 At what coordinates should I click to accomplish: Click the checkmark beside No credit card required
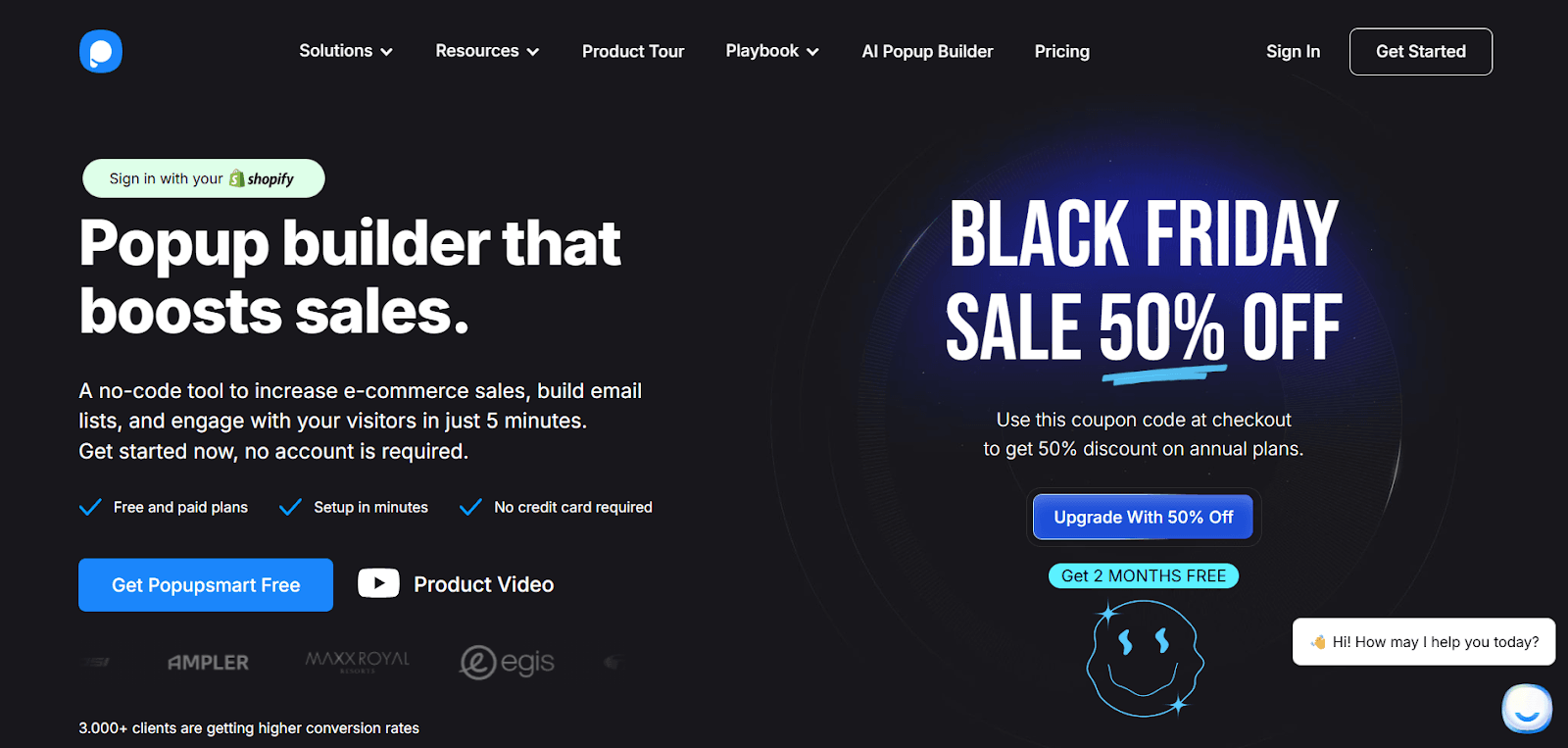tap(470, 507)
